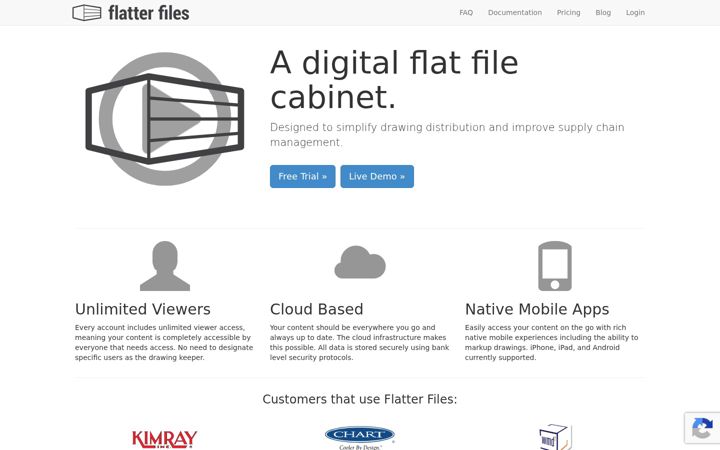This screenshot has width=720, height=450.
Task: Click the Flatter Files logo in header
Action: pos(131,13)
